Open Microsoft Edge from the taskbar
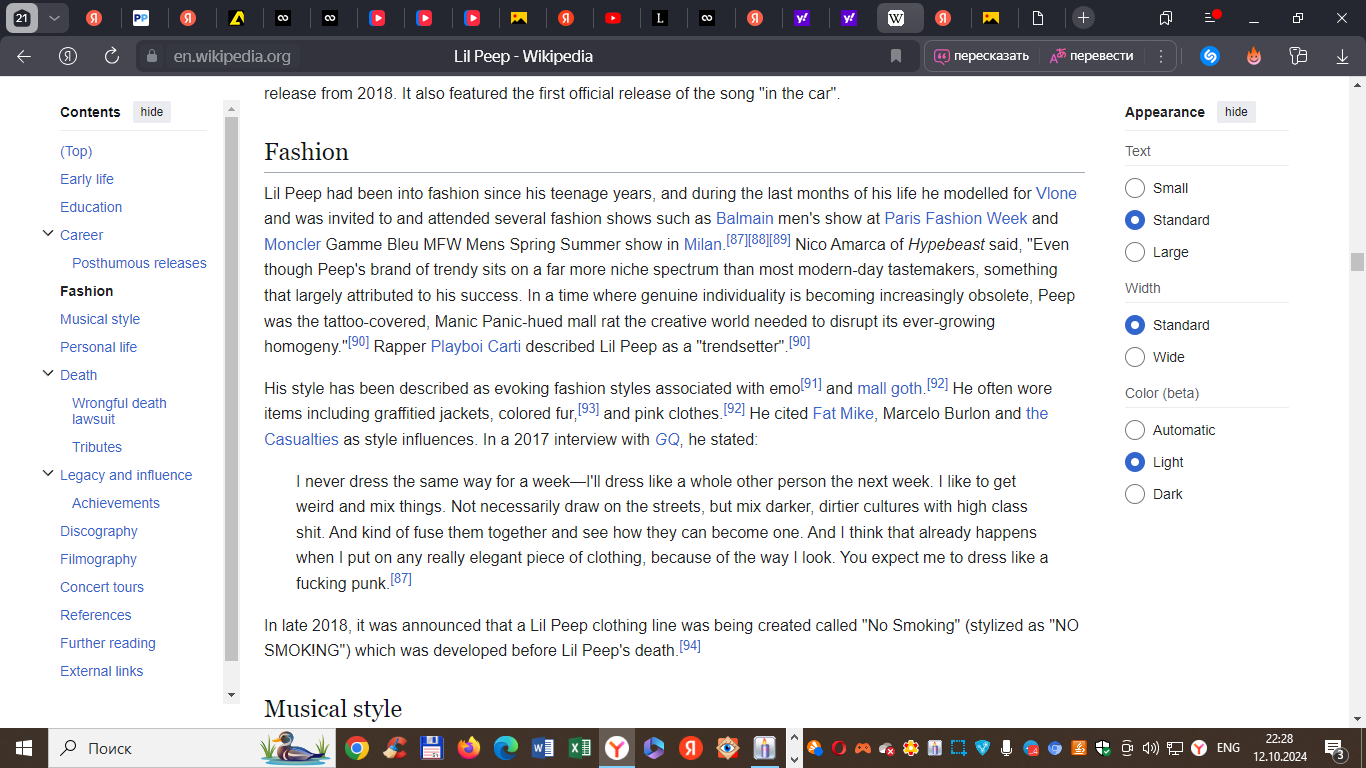 point(505,747)
